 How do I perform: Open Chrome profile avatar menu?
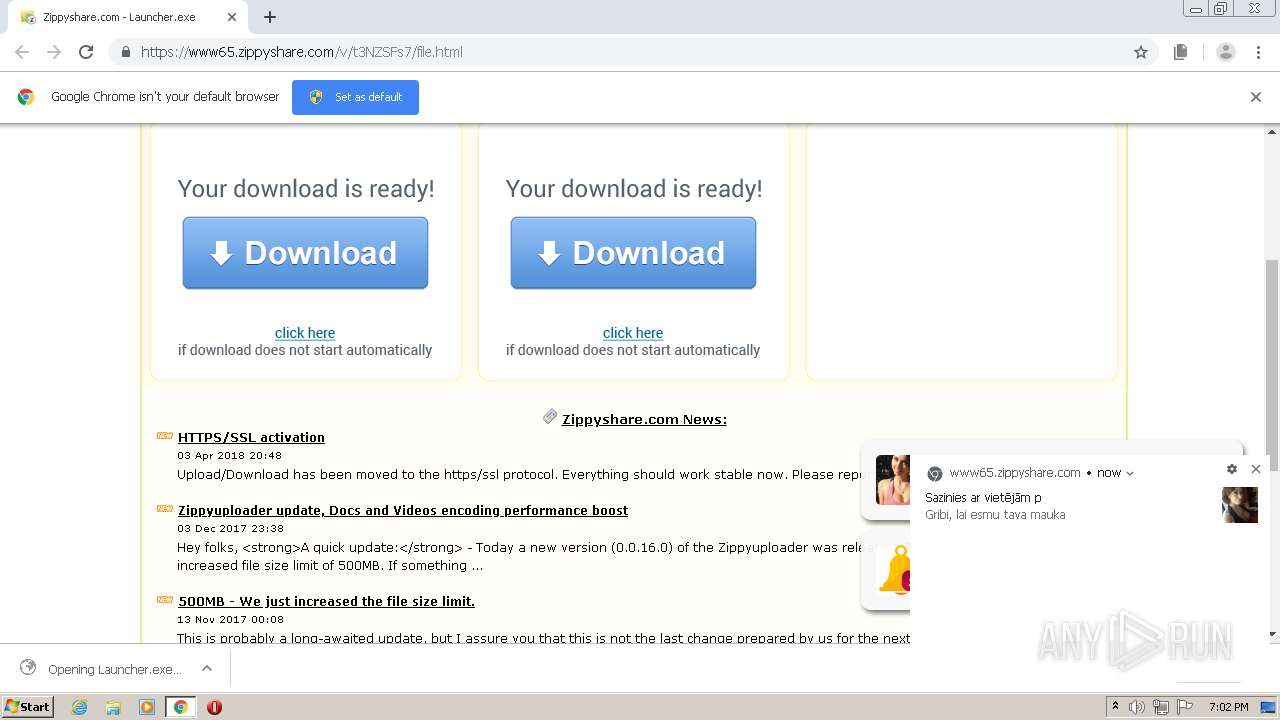point(1226,52)
